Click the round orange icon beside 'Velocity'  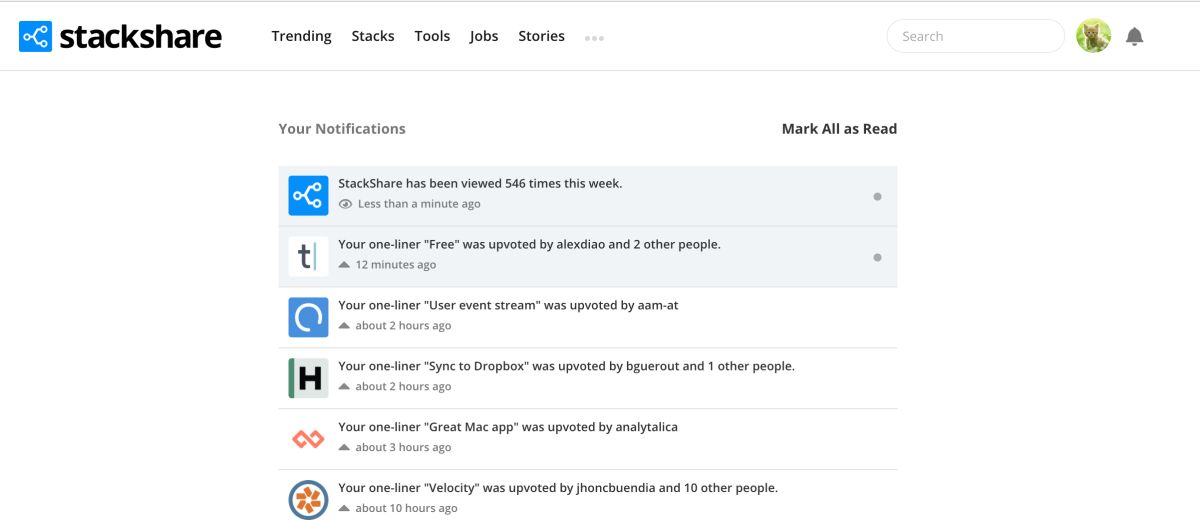click(308, 500)
